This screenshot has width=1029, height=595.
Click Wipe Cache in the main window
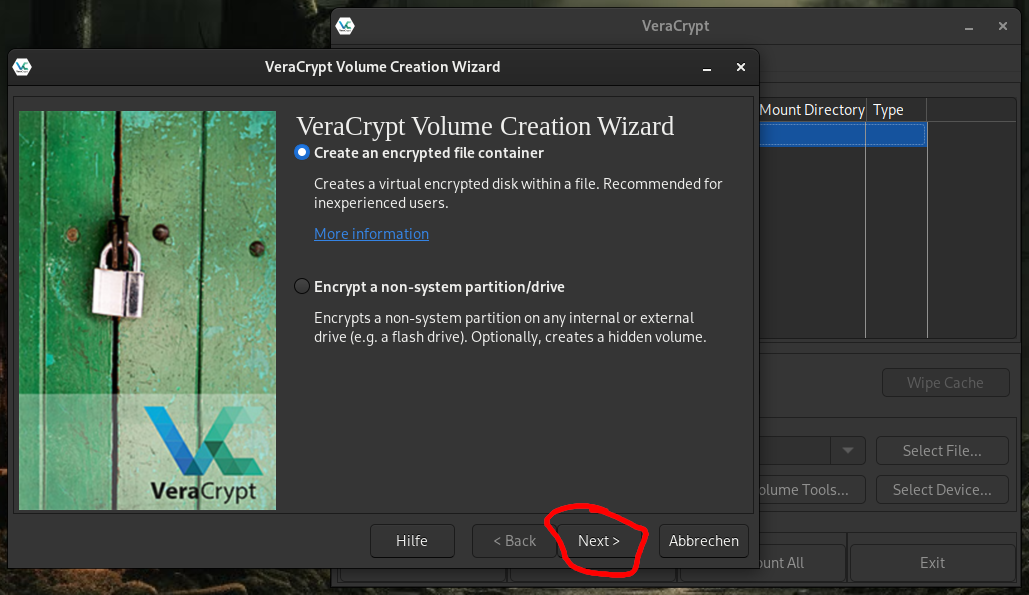(x=945, y=382)
